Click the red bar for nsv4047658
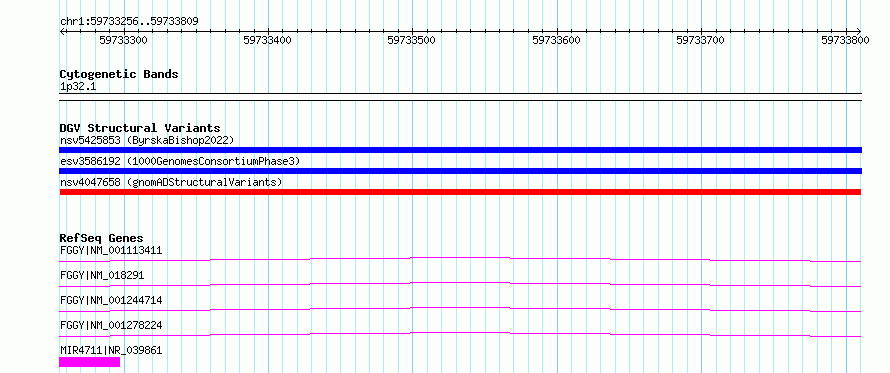The width and height of the screenshot is (890, 373). pos(460,192)
